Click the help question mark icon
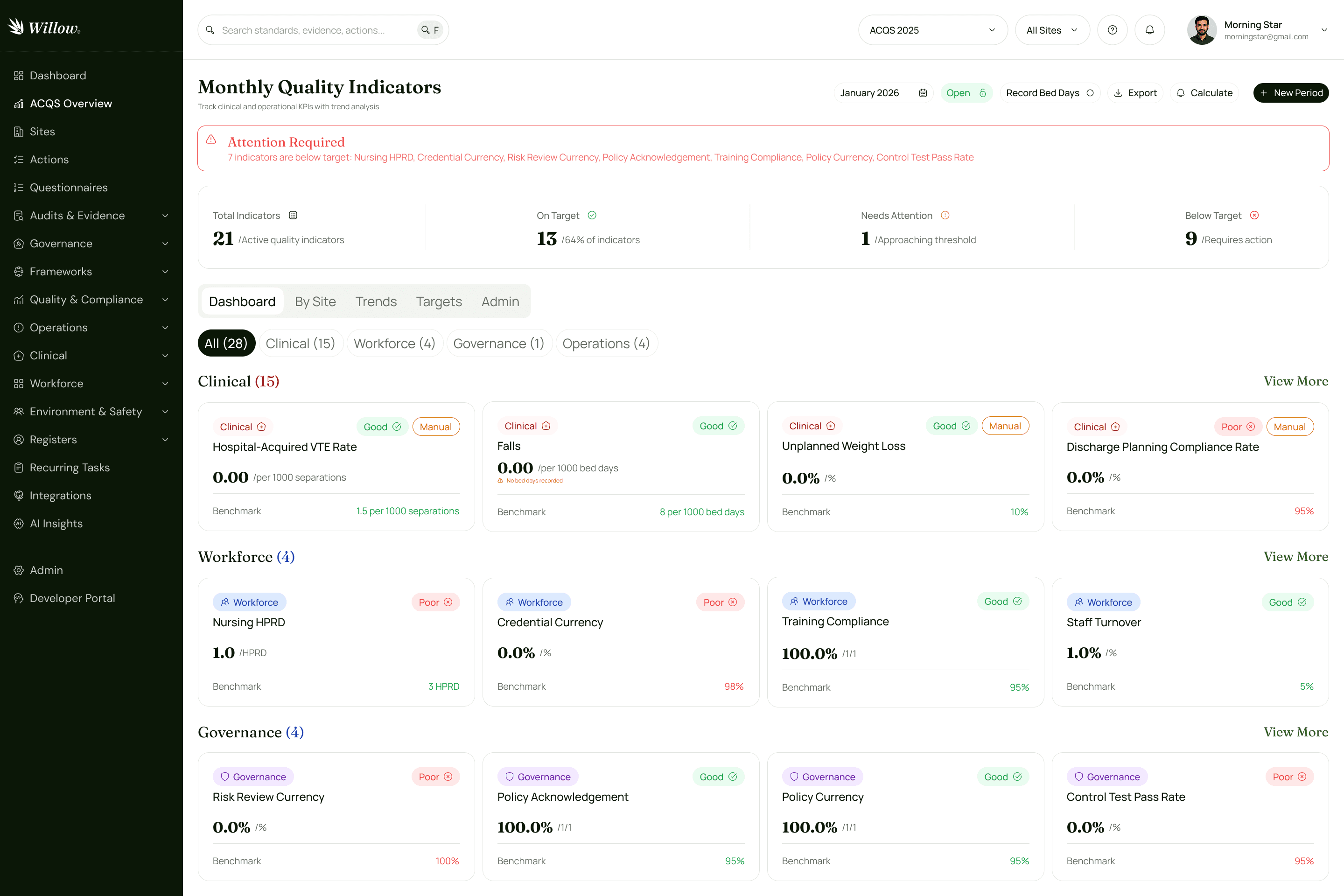The height and width of the screenshot is (896, 1344). click(1113, 30)
